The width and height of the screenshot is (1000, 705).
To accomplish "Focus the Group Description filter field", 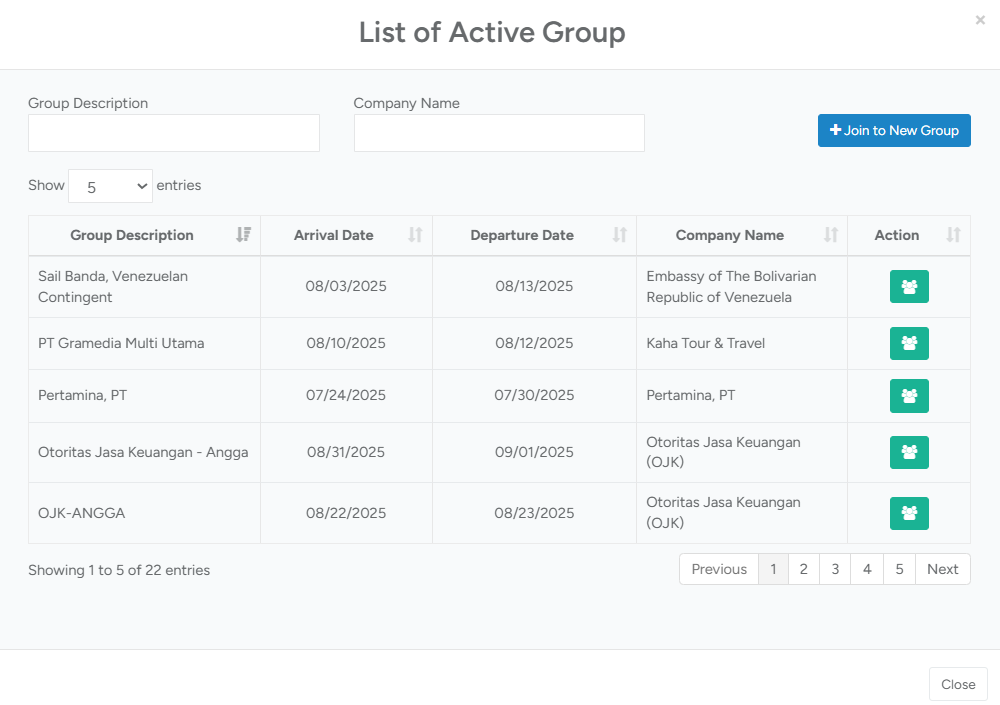I will [174, 133].
